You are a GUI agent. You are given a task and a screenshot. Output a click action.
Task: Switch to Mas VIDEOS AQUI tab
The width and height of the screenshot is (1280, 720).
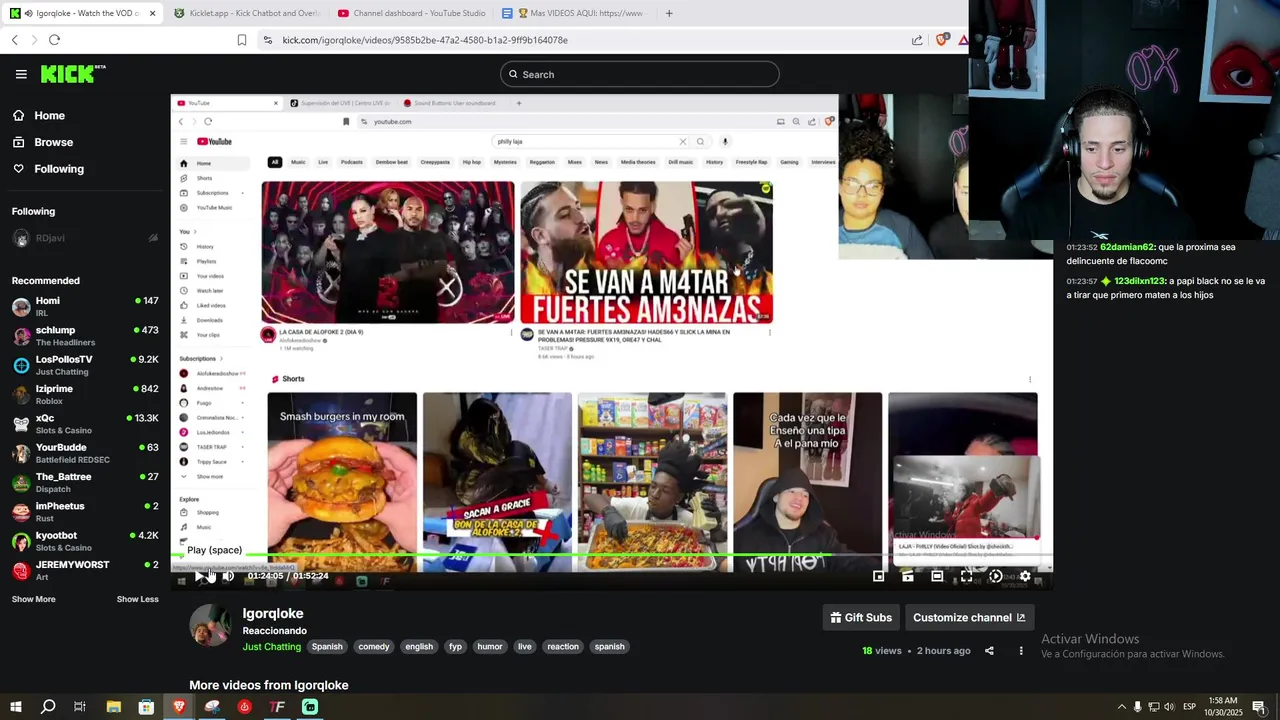(x=574, y=13)
